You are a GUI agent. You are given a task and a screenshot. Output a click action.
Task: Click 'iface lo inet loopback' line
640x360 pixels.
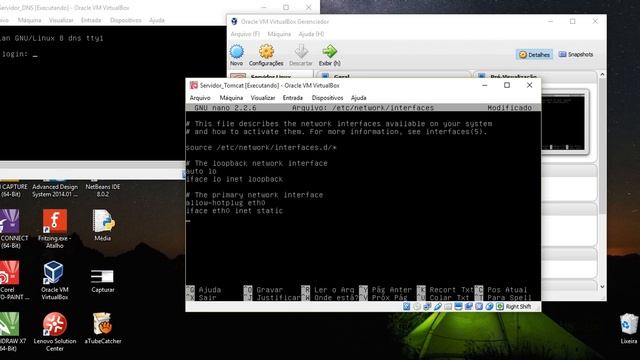tap(234, 179)
